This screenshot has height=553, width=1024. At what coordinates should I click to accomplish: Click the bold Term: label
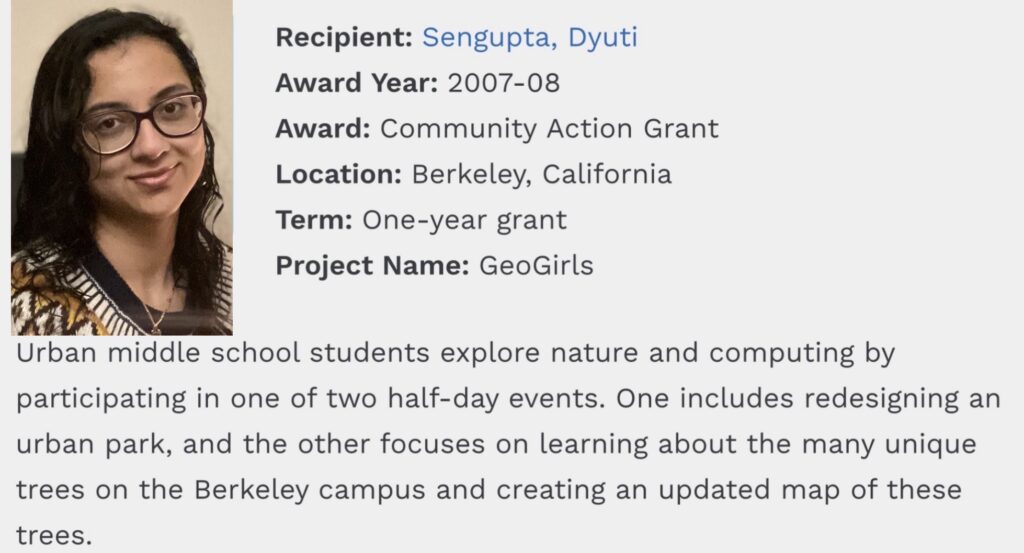tap(313, 220)
